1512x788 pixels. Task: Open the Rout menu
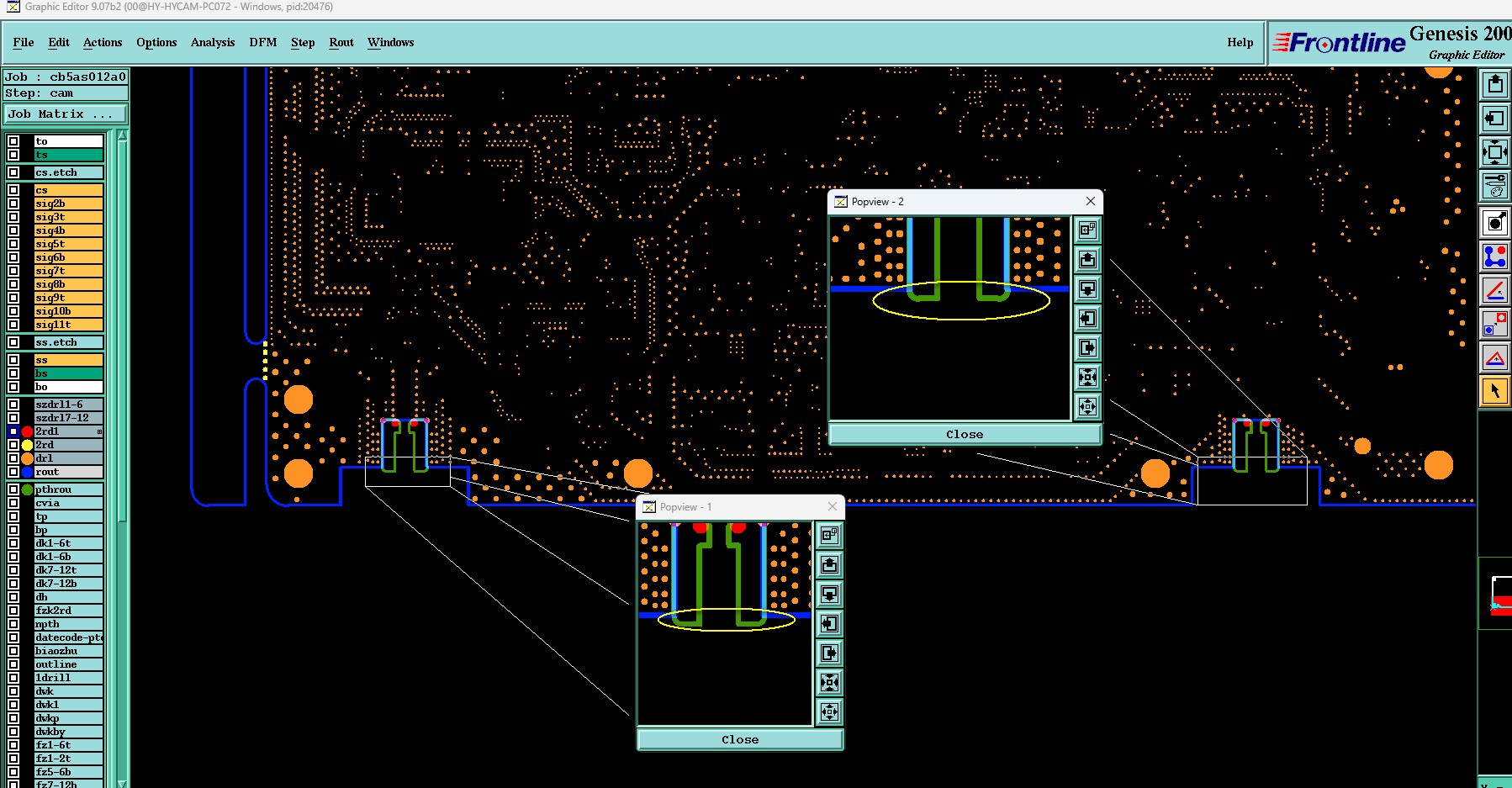(x=341, y=42)
